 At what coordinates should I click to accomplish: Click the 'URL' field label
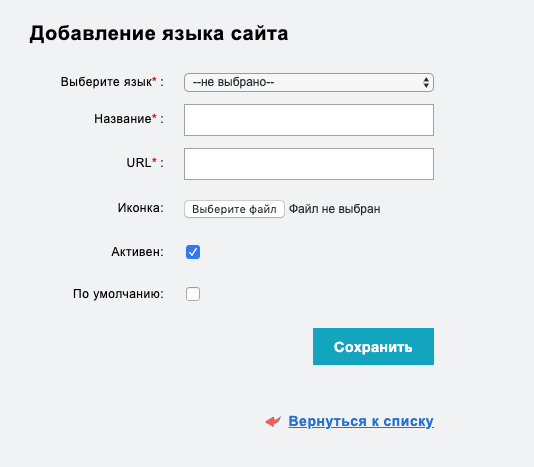139,163
